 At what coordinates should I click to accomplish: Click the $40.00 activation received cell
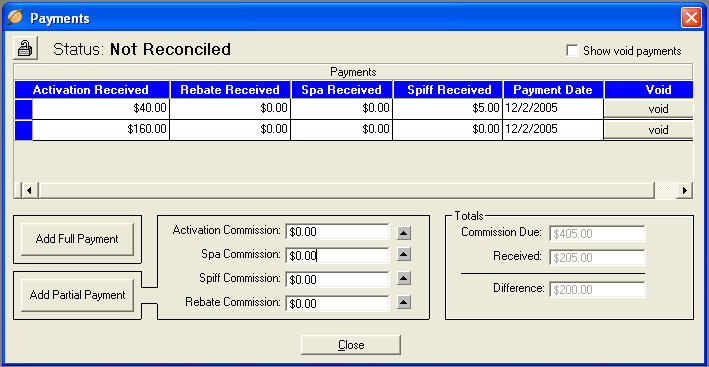pos(100,109)
